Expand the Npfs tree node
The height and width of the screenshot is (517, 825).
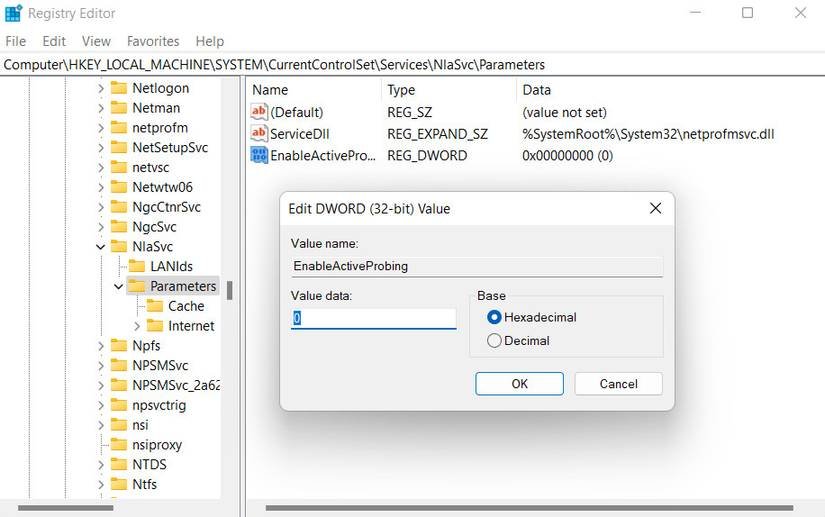[x=100, y=346]
